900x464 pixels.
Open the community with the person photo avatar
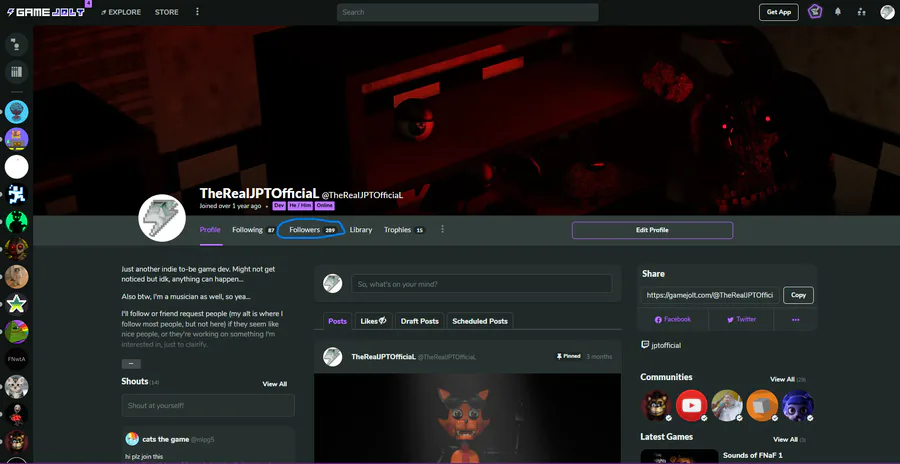click(x=727, y=405)
